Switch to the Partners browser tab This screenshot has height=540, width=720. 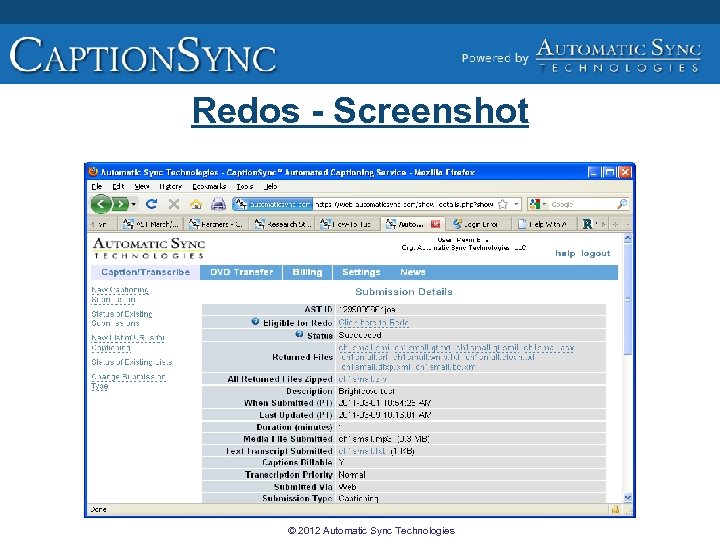216,224
